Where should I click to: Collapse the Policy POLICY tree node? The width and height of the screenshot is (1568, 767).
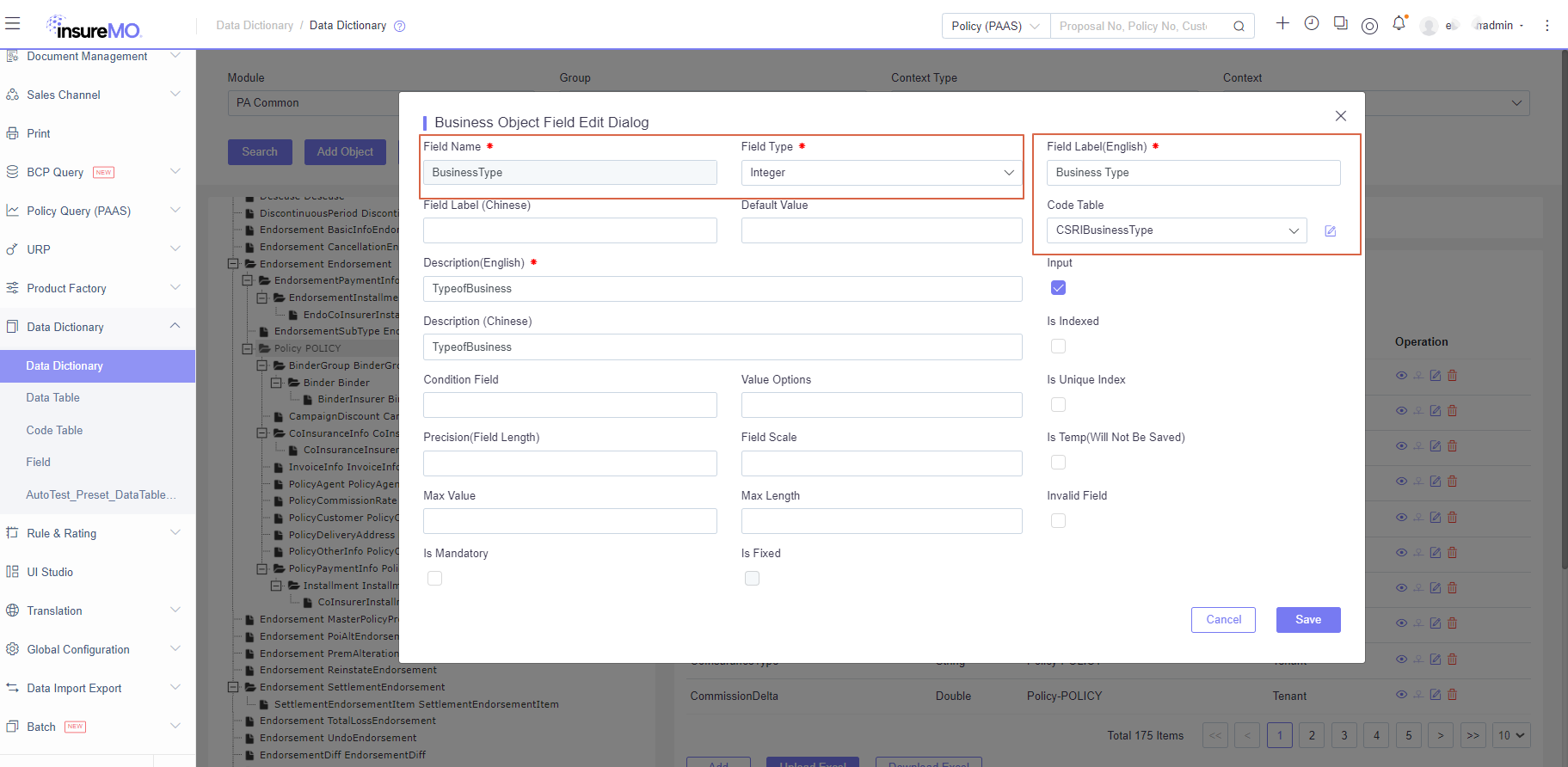[248, 349]
